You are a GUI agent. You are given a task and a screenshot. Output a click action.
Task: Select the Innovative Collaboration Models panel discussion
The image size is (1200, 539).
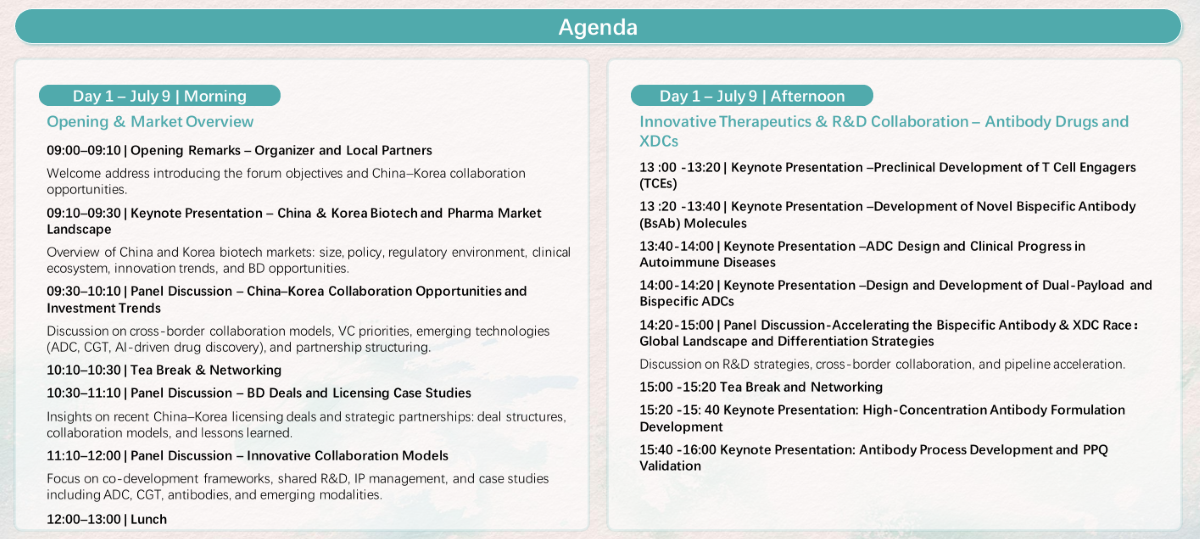tap(247, 456)
